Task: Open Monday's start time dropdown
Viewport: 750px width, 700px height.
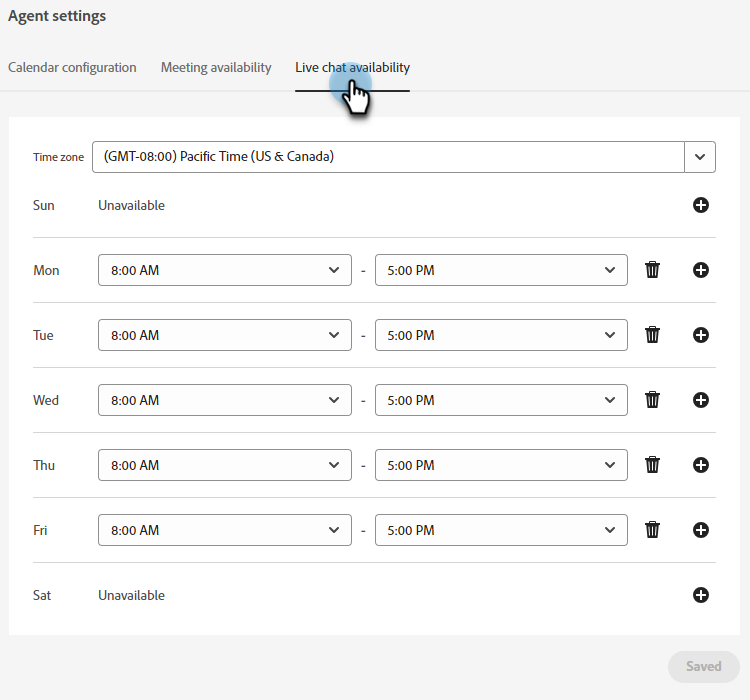Action: pyautogui.click(x=225, y=270)
